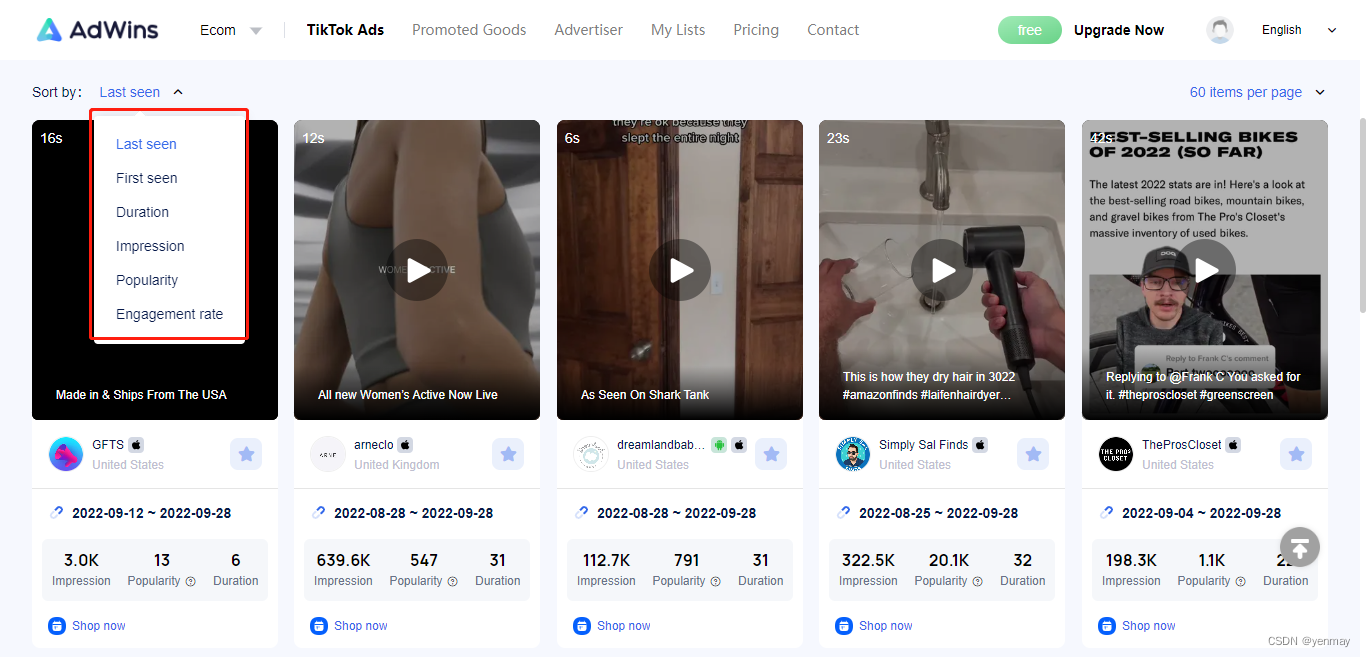This screenshot has width=1366, height=657.
Task: Click the green free plan badge
Action: 1030,30
